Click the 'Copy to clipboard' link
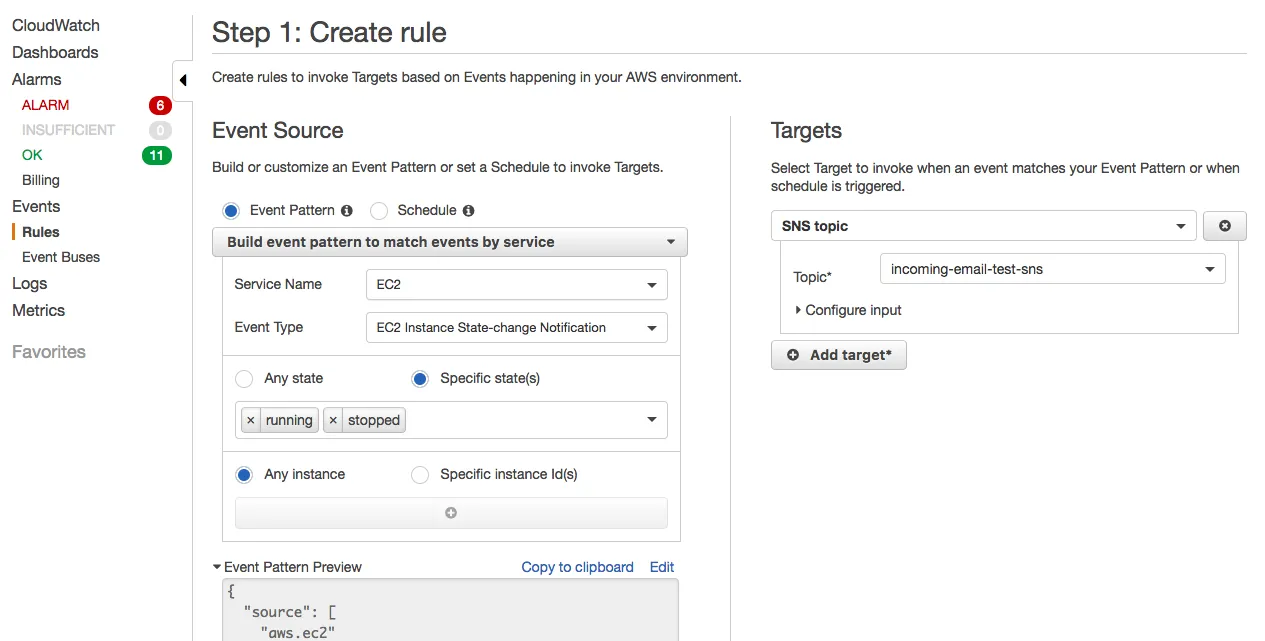1265x641 pixels. coord(577,567)
